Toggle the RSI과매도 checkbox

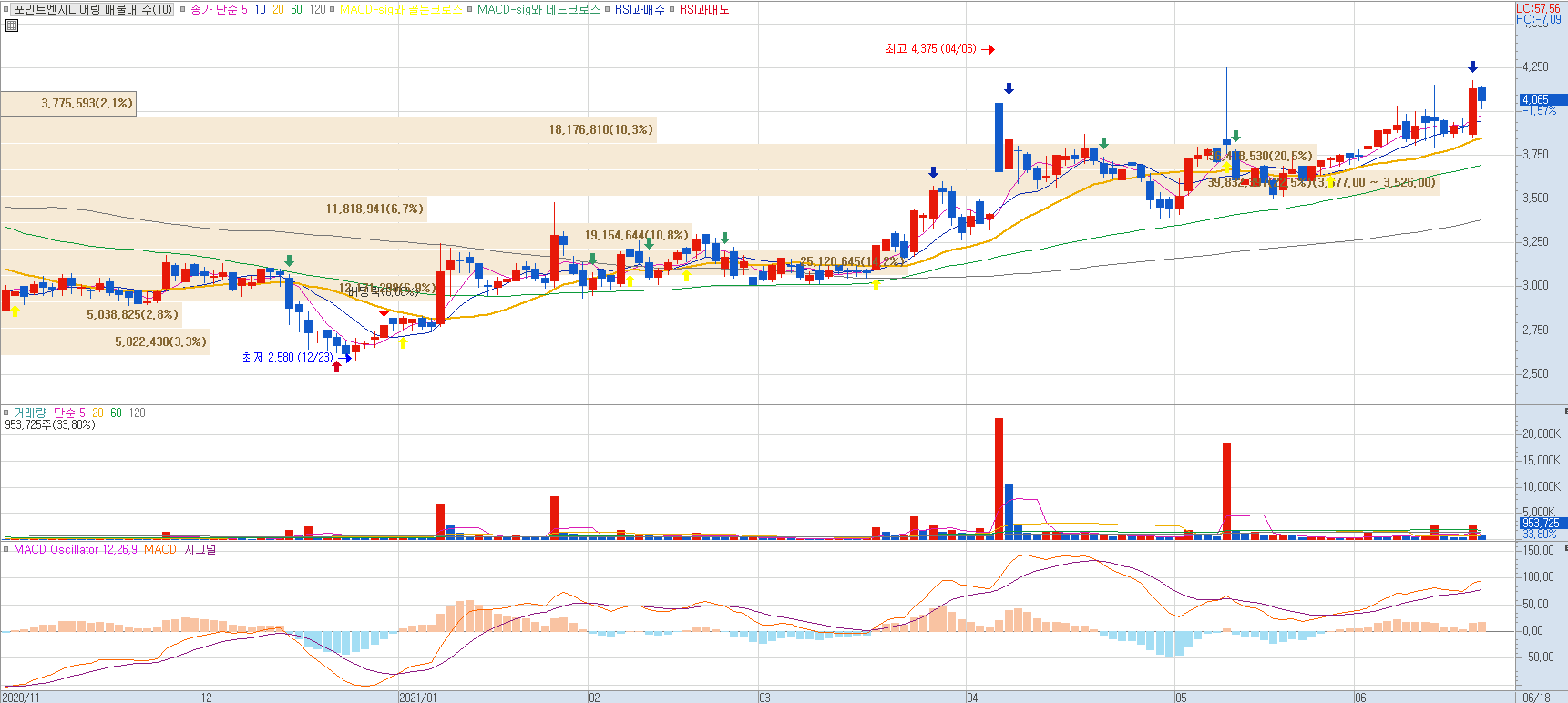pyautogui.click(x=671, y=9)
